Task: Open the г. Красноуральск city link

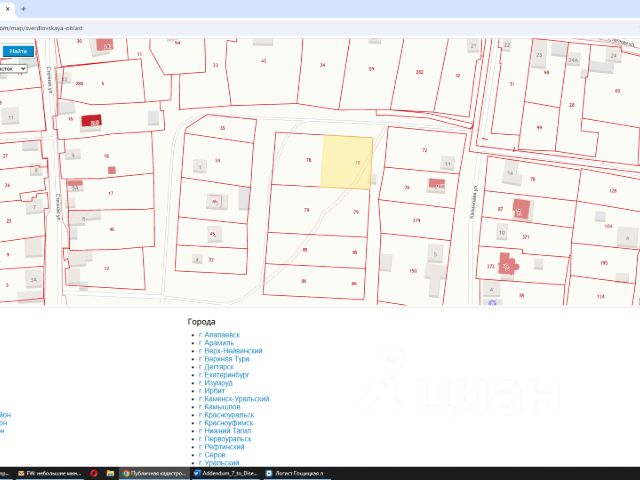Action: (227, 415)
